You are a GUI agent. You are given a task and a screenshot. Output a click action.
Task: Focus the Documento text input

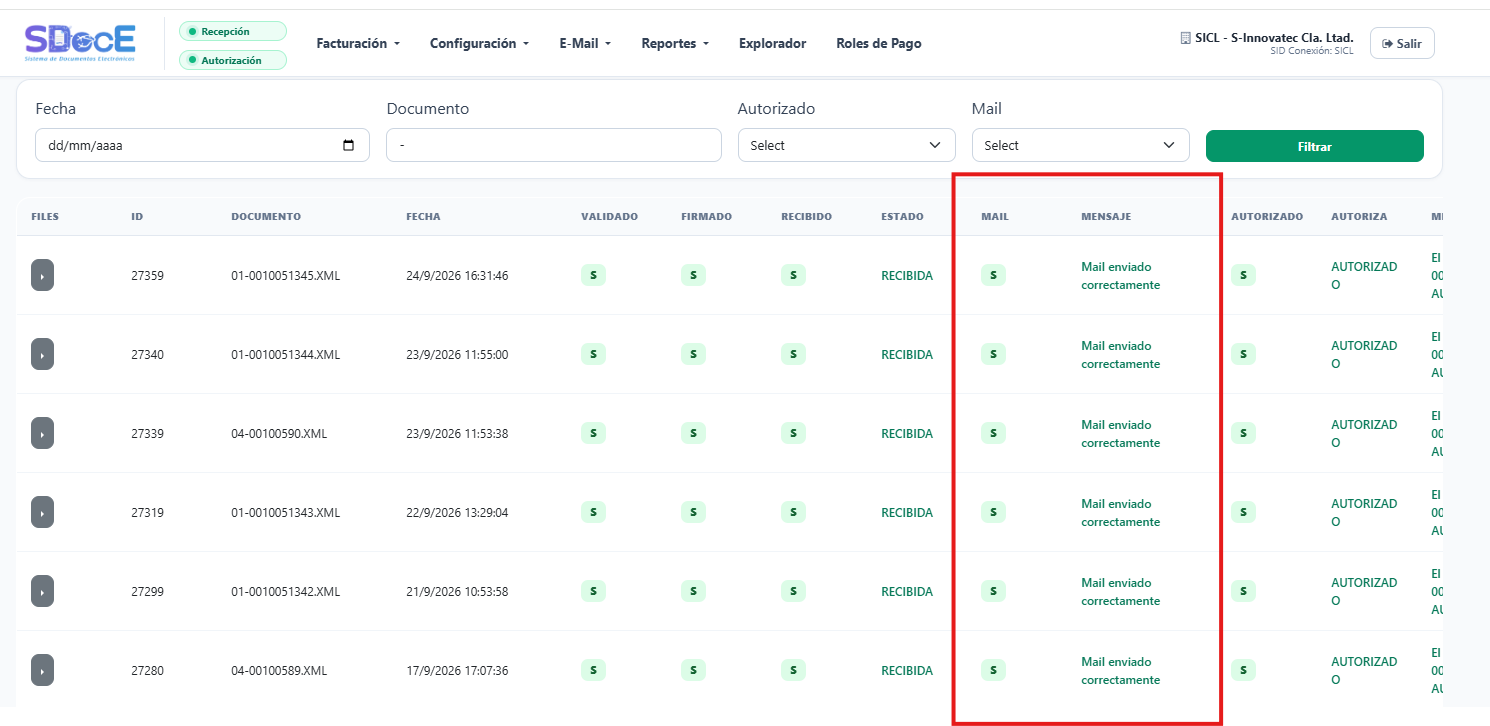(x=554, y=145)
